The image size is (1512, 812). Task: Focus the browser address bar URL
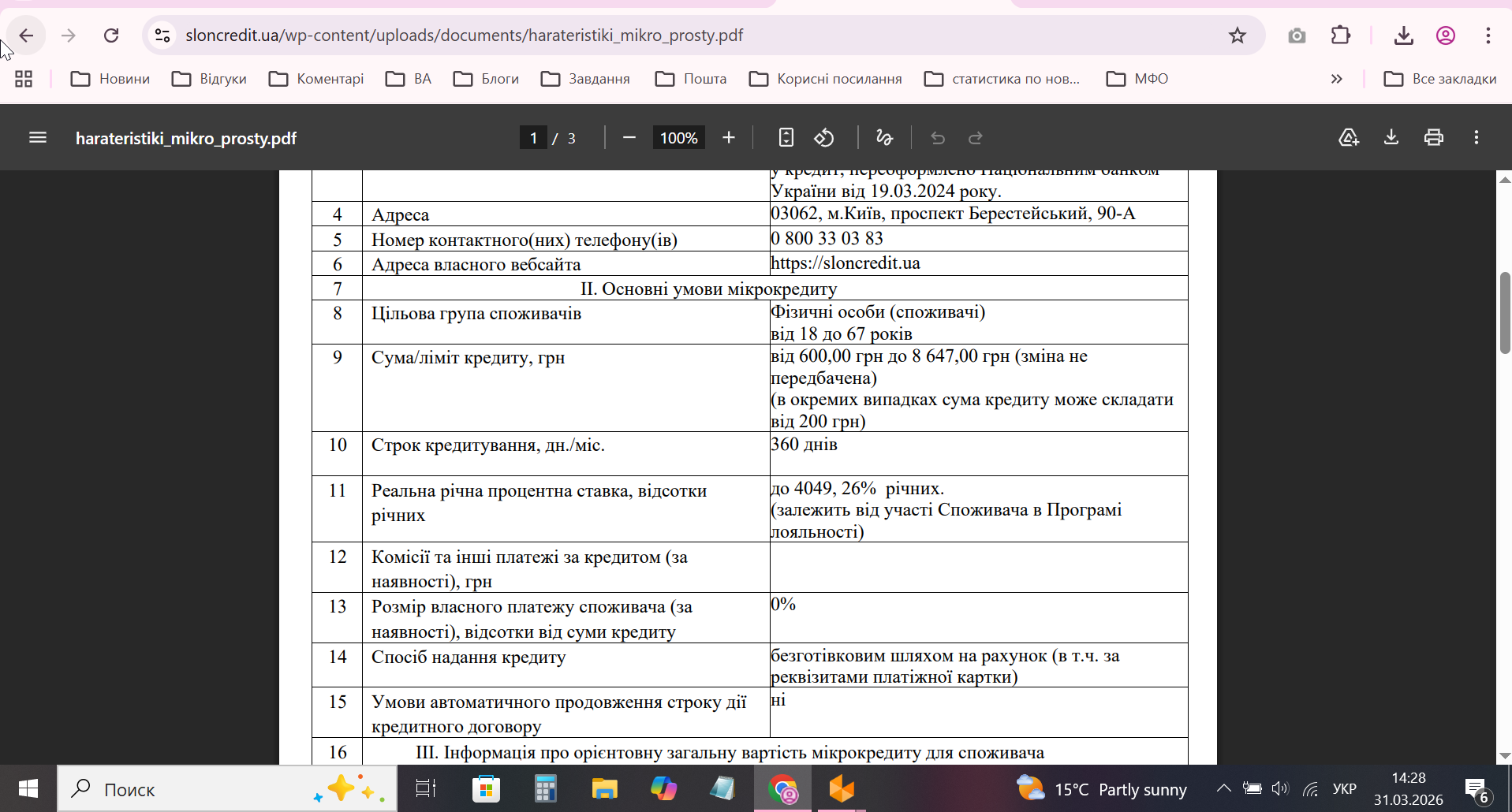point(465,35)
